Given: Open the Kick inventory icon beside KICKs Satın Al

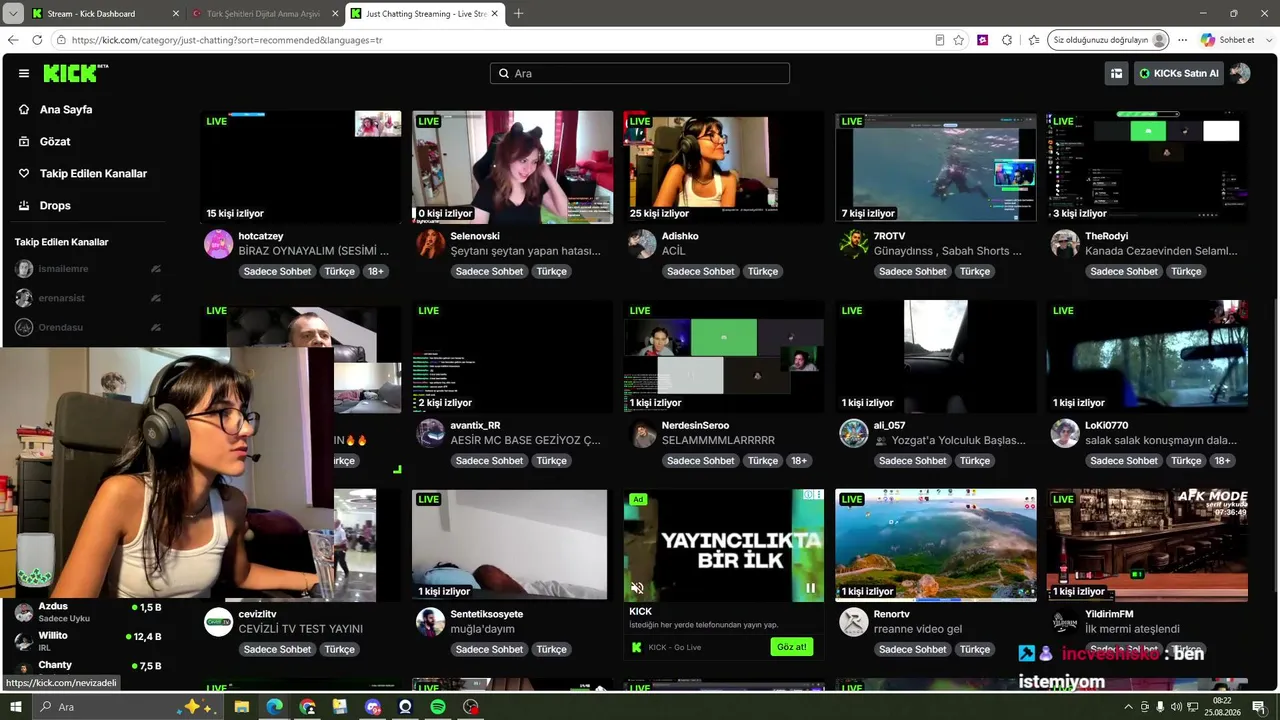Looking at the screenshot, I should pos(1116,73).
